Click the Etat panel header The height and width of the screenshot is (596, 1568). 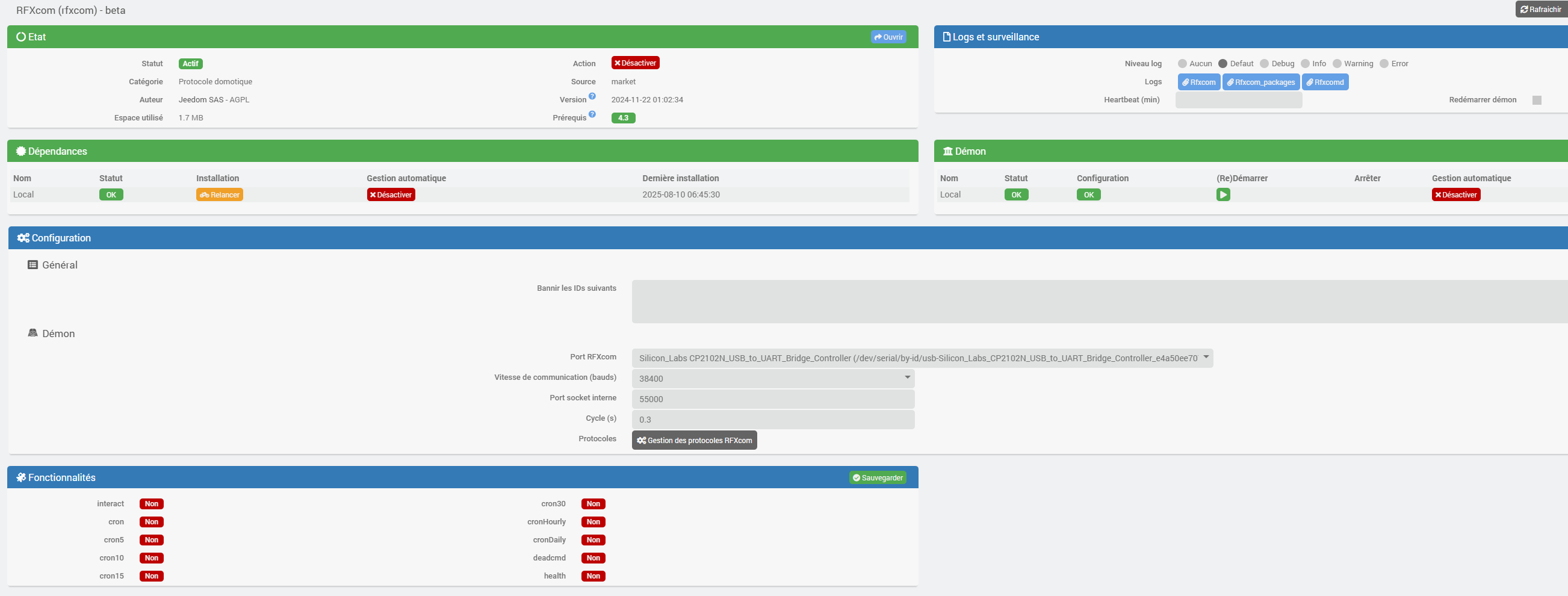(463, 37)
